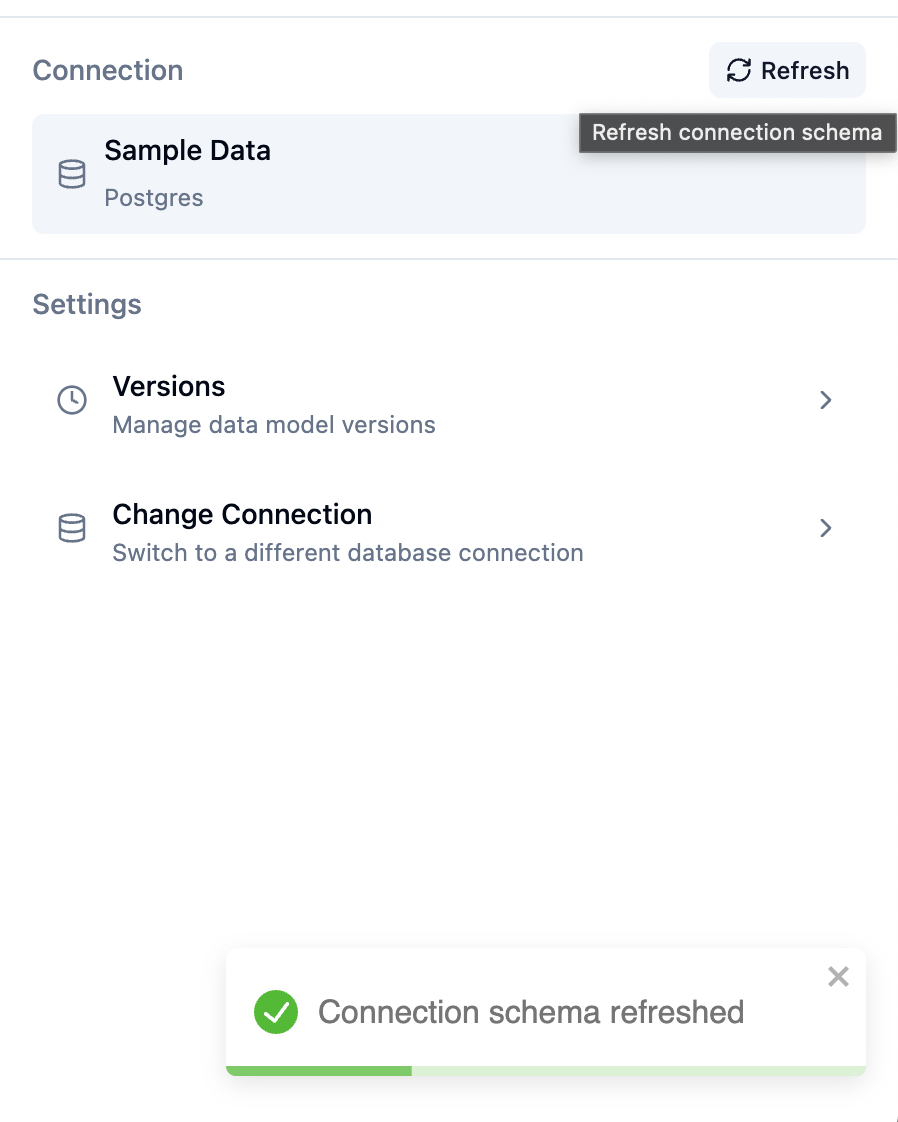Click the Refresh button
This screenshot has height=1122, width=898.
[787, 70]
